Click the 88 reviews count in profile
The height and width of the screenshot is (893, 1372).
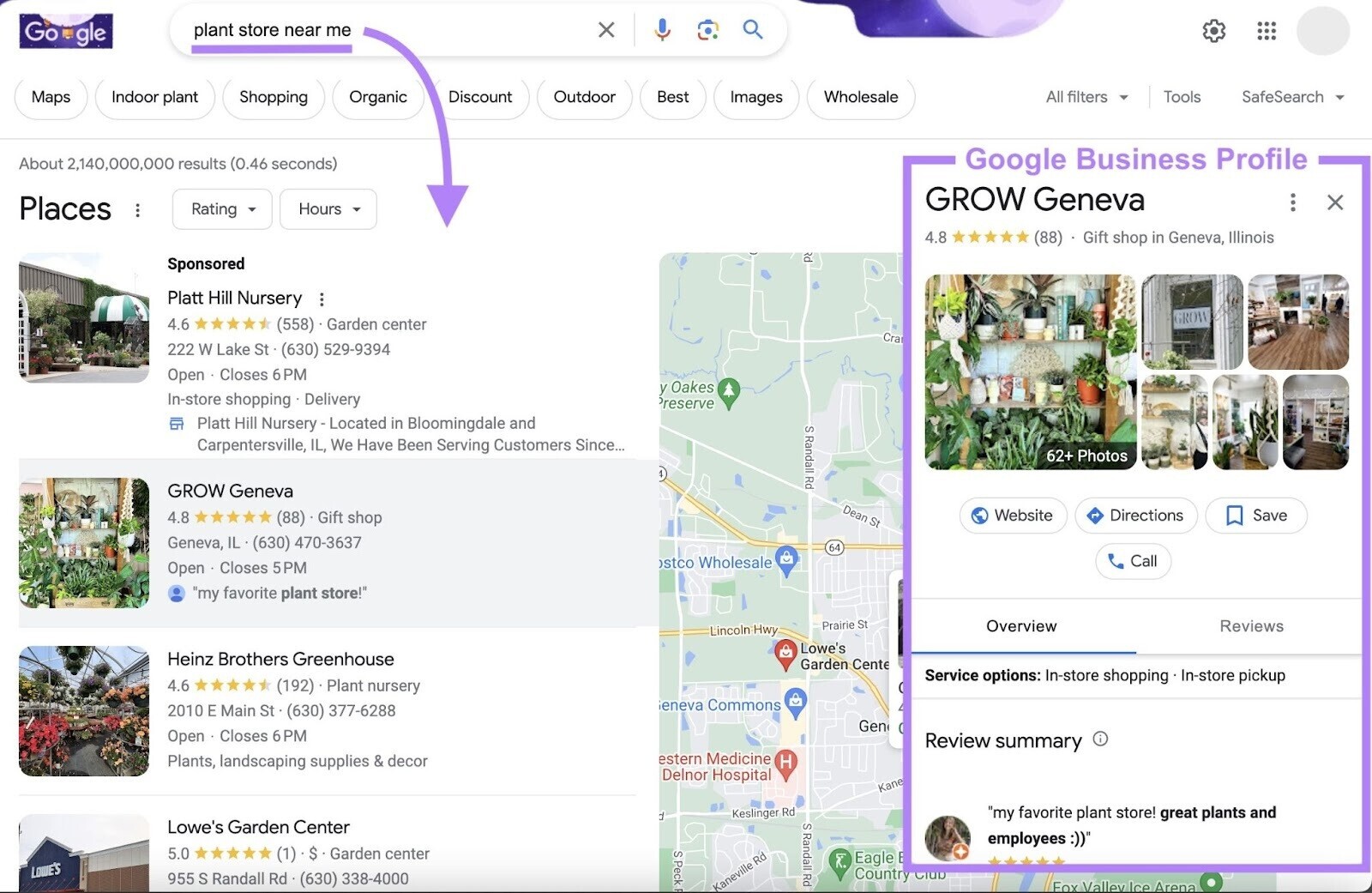point(1048,238)
